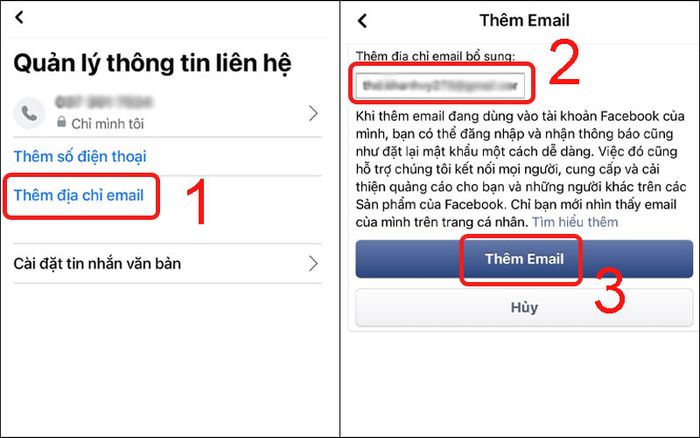Click the red number 1 annotation
This screenshot has height=438, width=700.
(x=196, y=201)
